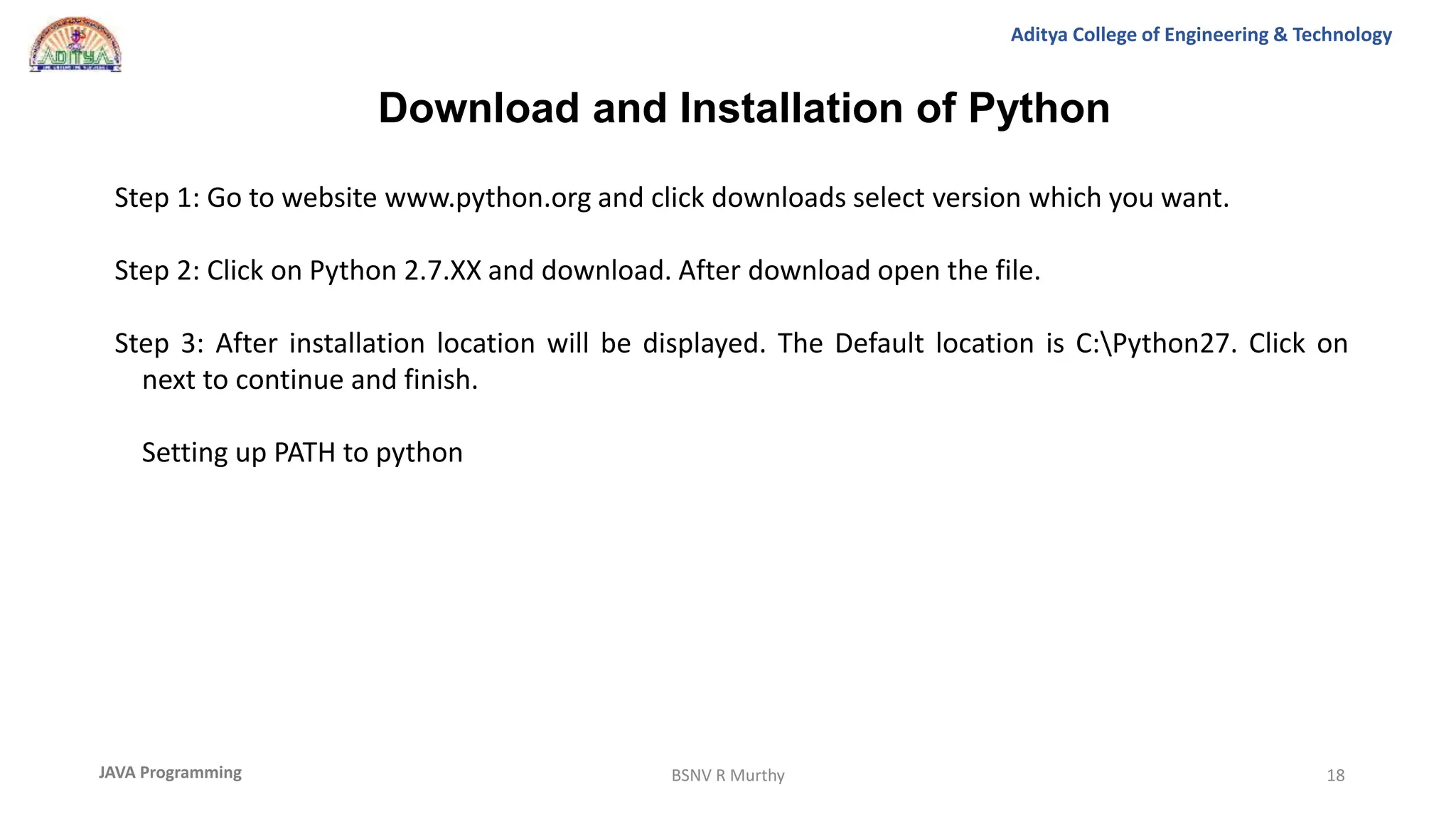Click the 'Setting up PATH to python' line
This screenshot has width=1456, height=819.
pyautogui.click(x=302, y=453)
